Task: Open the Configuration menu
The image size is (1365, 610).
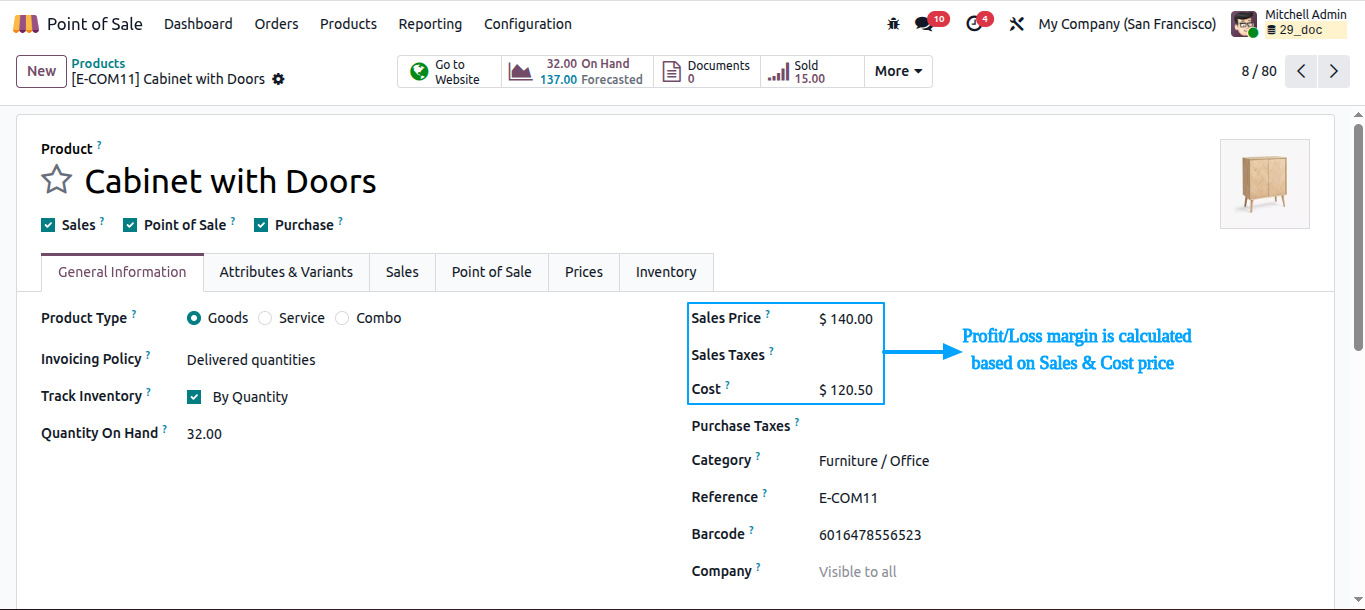Action: [528, 24]
